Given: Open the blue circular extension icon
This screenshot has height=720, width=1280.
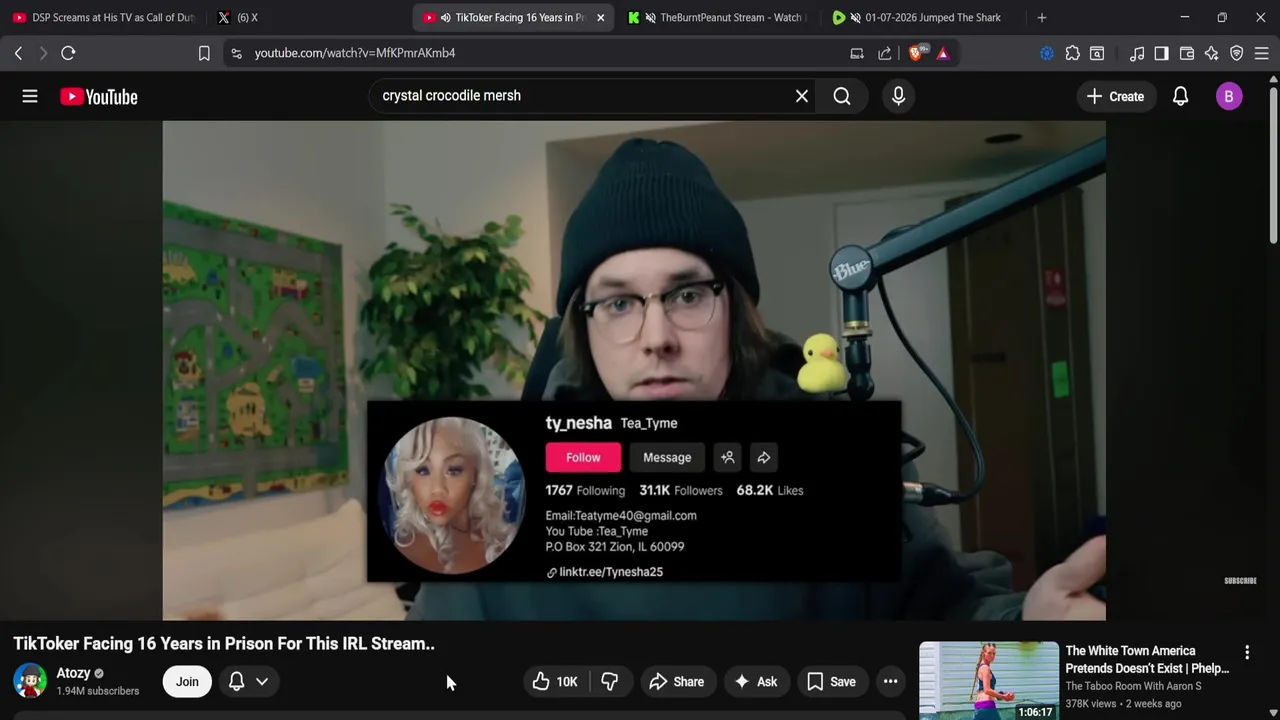Looking at the screenshot, I should 1047,53.
